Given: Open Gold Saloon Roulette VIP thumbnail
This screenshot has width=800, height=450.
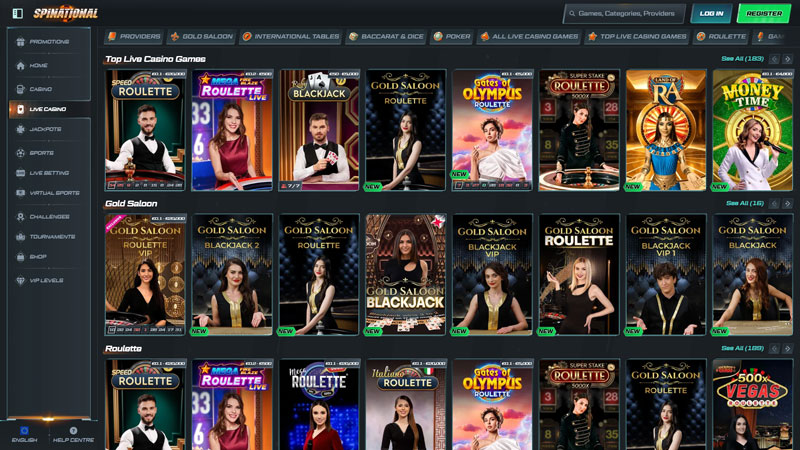Looking at the screenshot, I should (145, 274).
